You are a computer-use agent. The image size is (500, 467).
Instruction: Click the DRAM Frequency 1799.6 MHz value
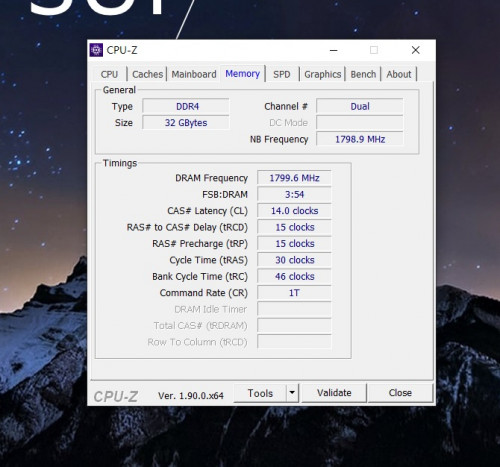coord(294,178)
